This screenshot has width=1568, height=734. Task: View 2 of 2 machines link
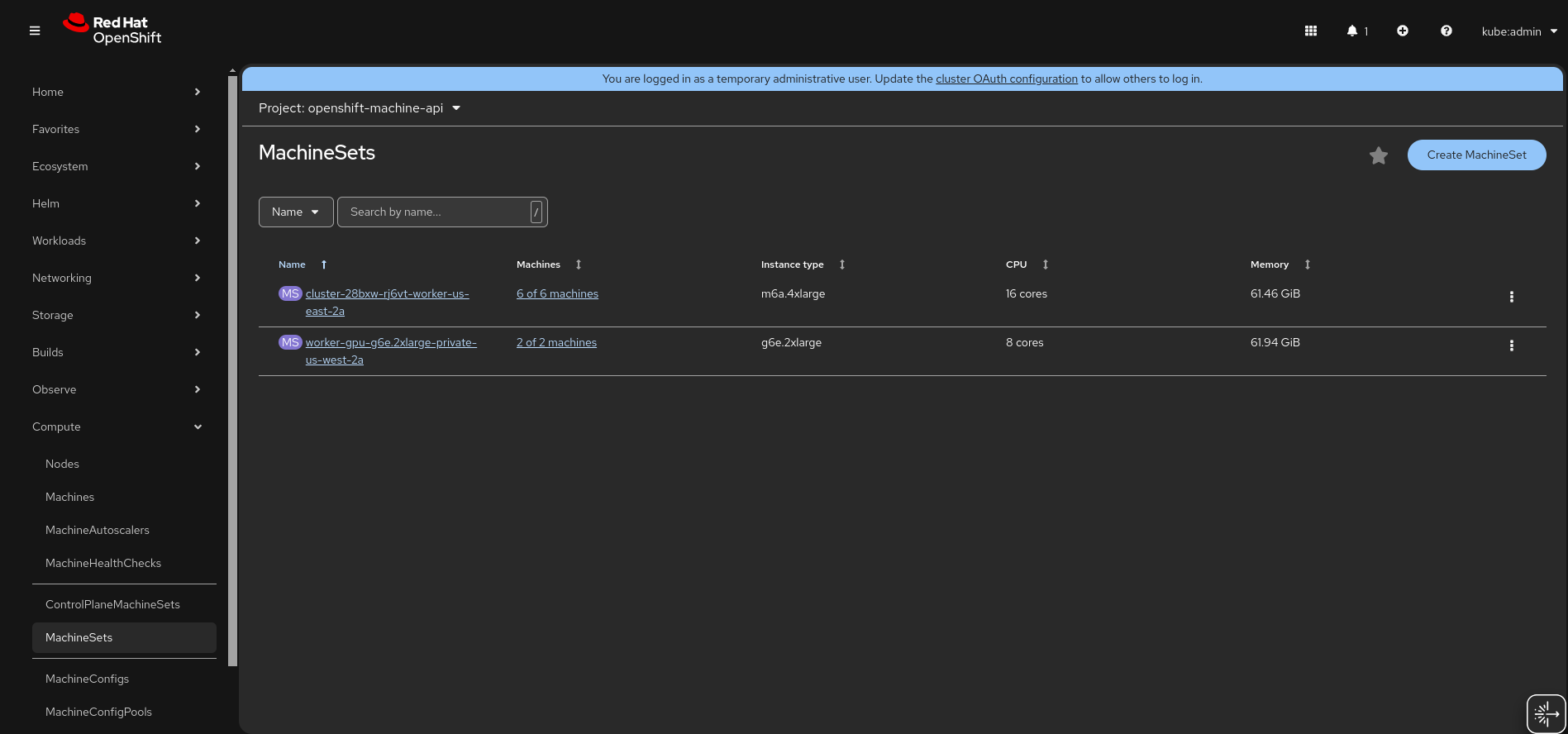556,342
